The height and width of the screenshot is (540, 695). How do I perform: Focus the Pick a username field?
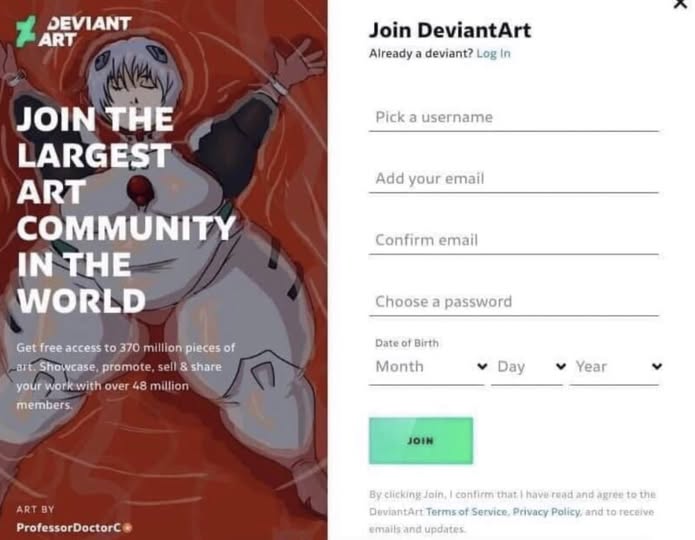(514, 117)
